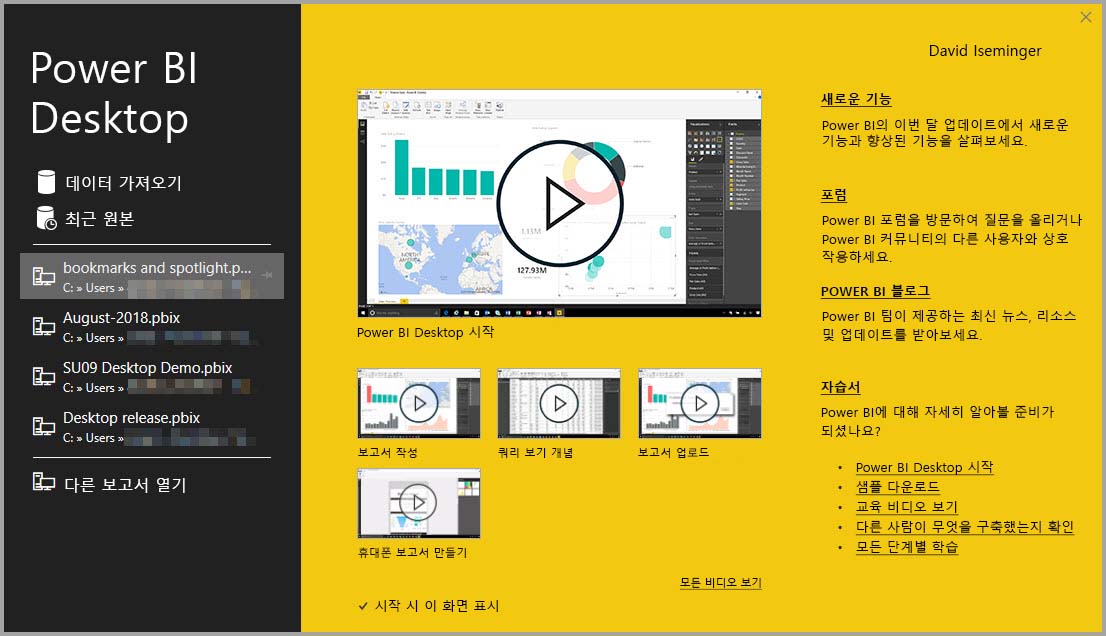
Task: Open the 새로운 기능 link
Action: tap(856, 99)
